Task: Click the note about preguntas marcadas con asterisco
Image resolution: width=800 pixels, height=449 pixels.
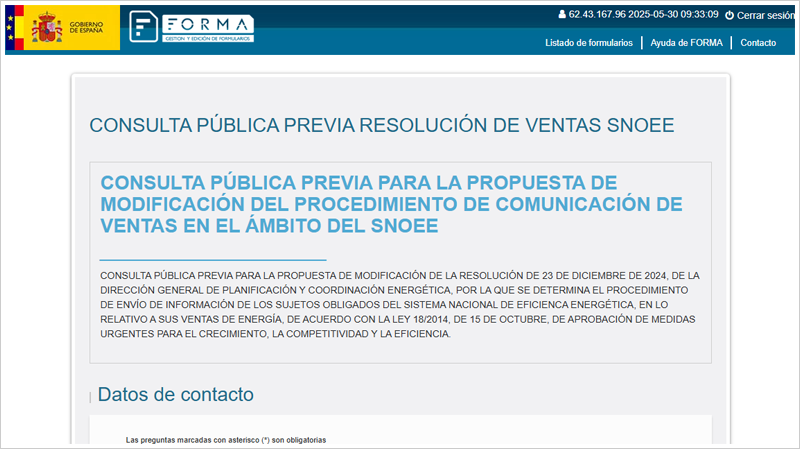Action: point(226,440)
